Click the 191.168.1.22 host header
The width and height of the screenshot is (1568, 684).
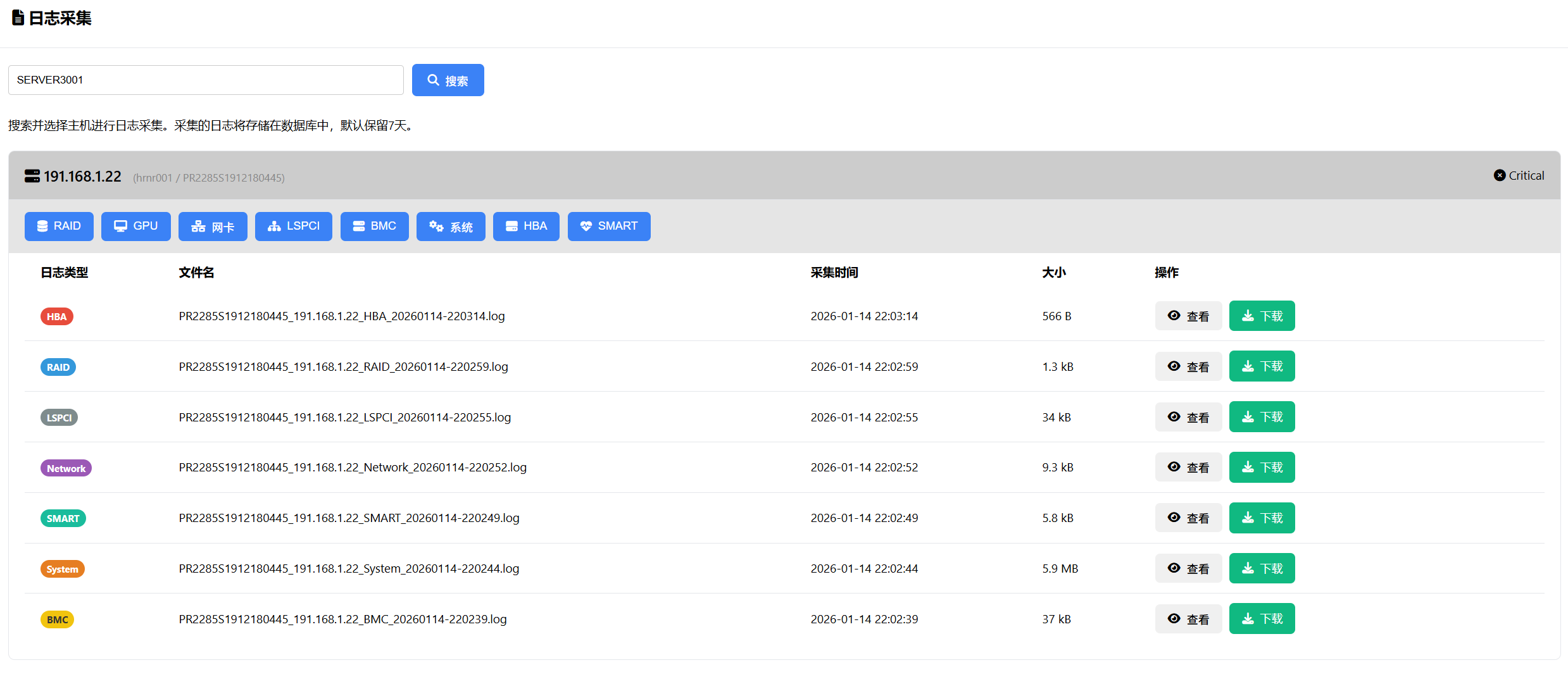[x=82, y=177]
